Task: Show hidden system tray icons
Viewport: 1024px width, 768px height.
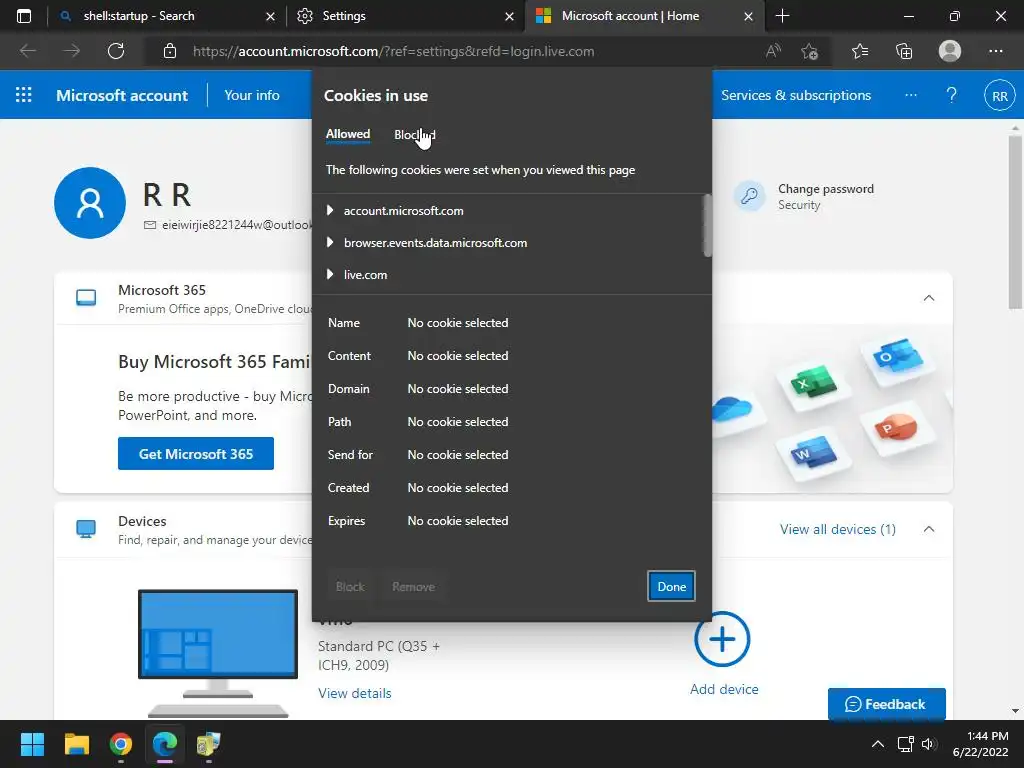Action: tap(878, 744)
